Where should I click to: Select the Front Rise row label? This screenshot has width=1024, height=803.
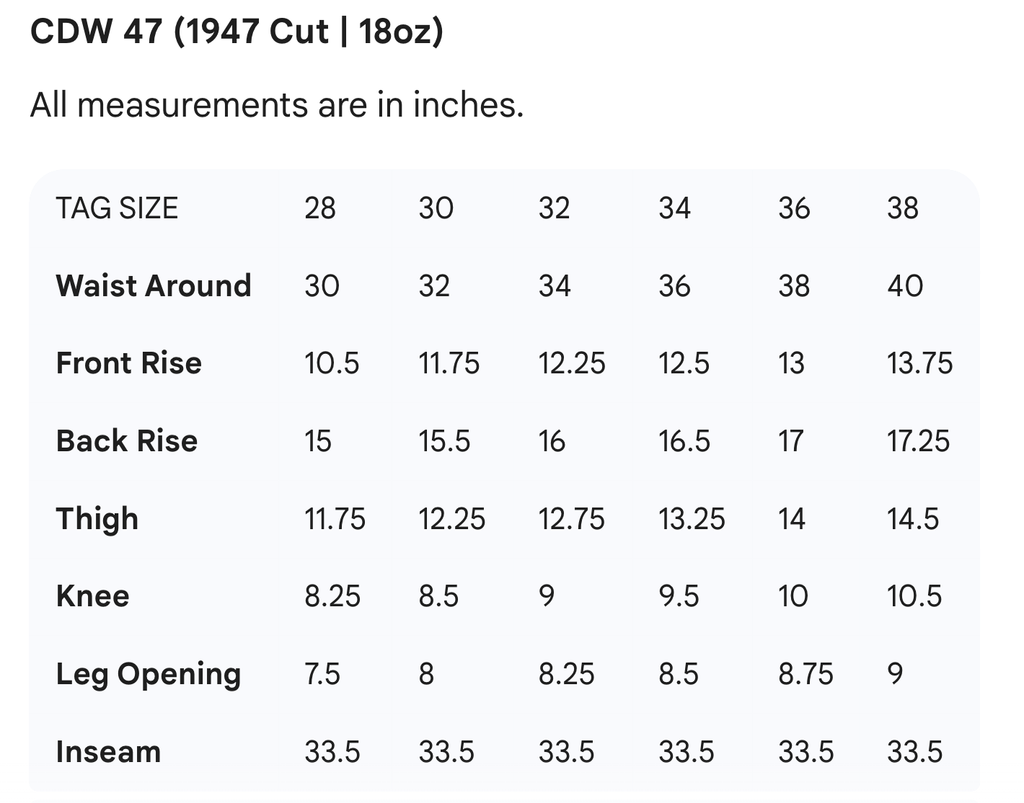pos(129,363)
